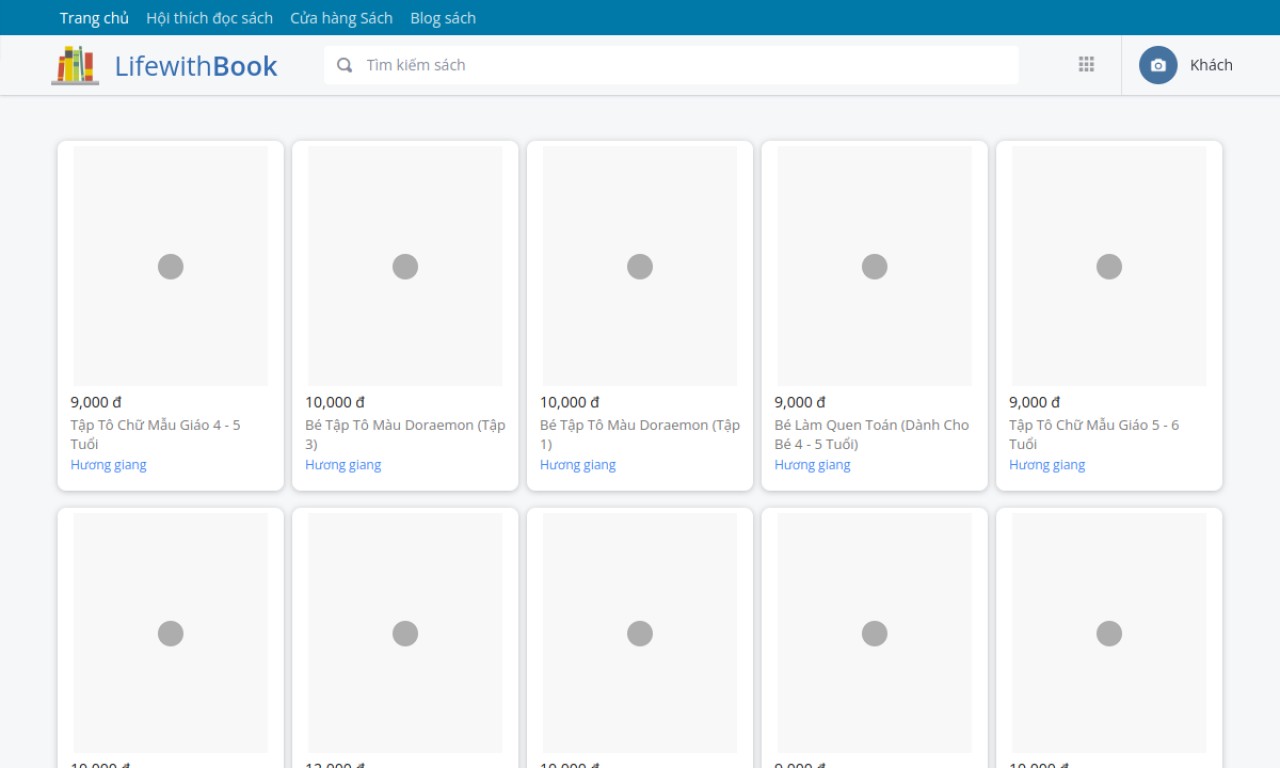Click Hương giang under Doraemon (Tập 3)
1280x768 pixels.
click(343, 465)
